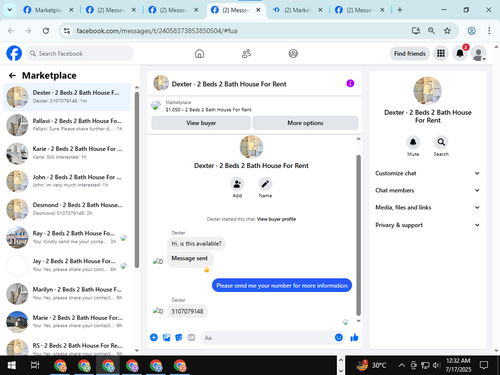Switch to second Messenger tab

pos(110,10)
